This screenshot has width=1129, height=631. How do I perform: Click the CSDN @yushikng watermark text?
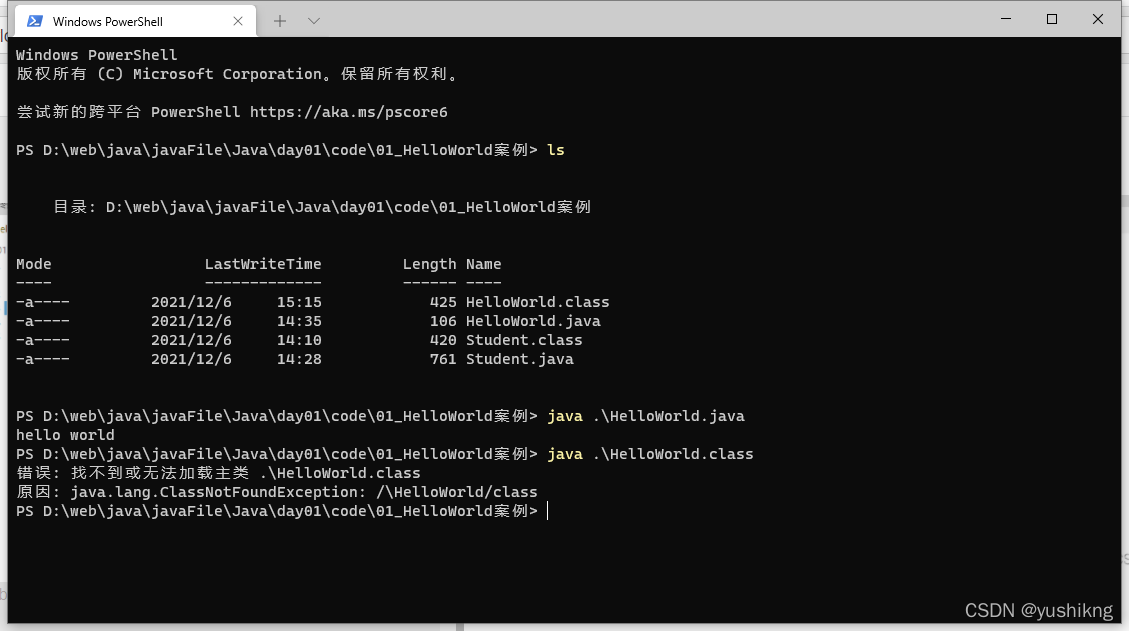(1040, 610)
